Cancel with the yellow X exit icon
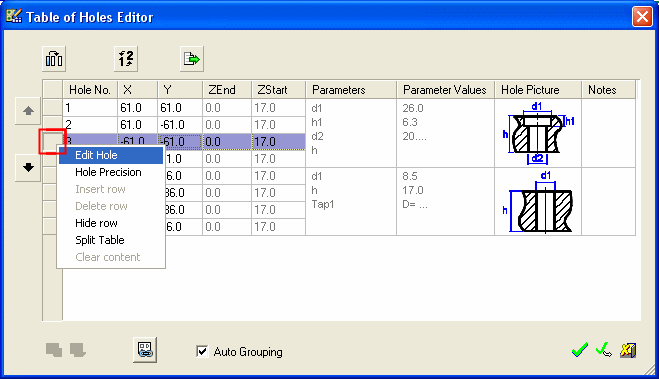 click(628, 350)
